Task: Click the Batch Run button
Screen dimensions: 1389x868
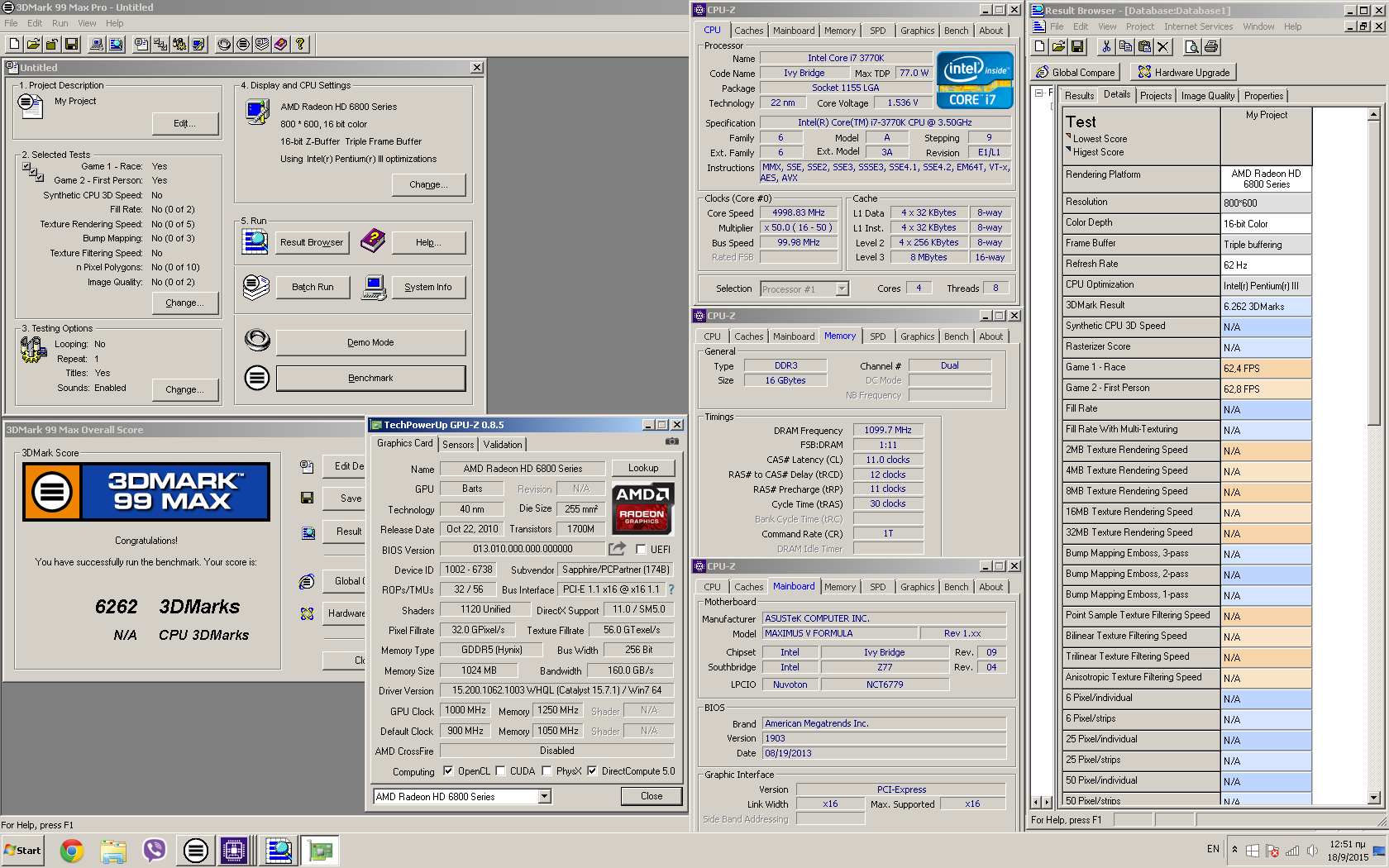Action: tap(313, 287)
